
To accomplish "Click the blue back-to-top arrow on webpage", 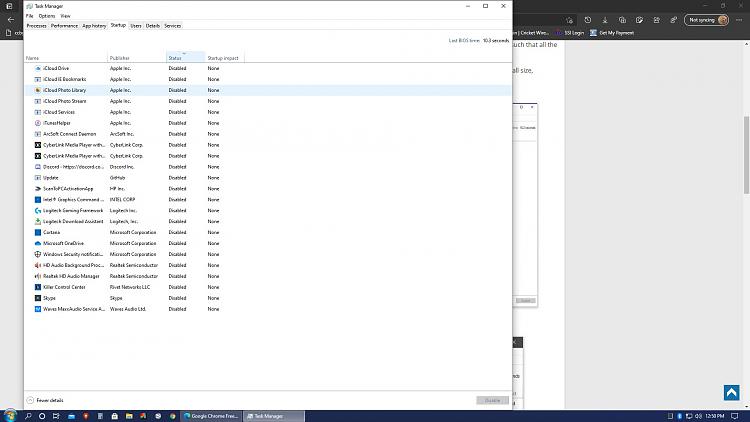I will pos(731,393).
